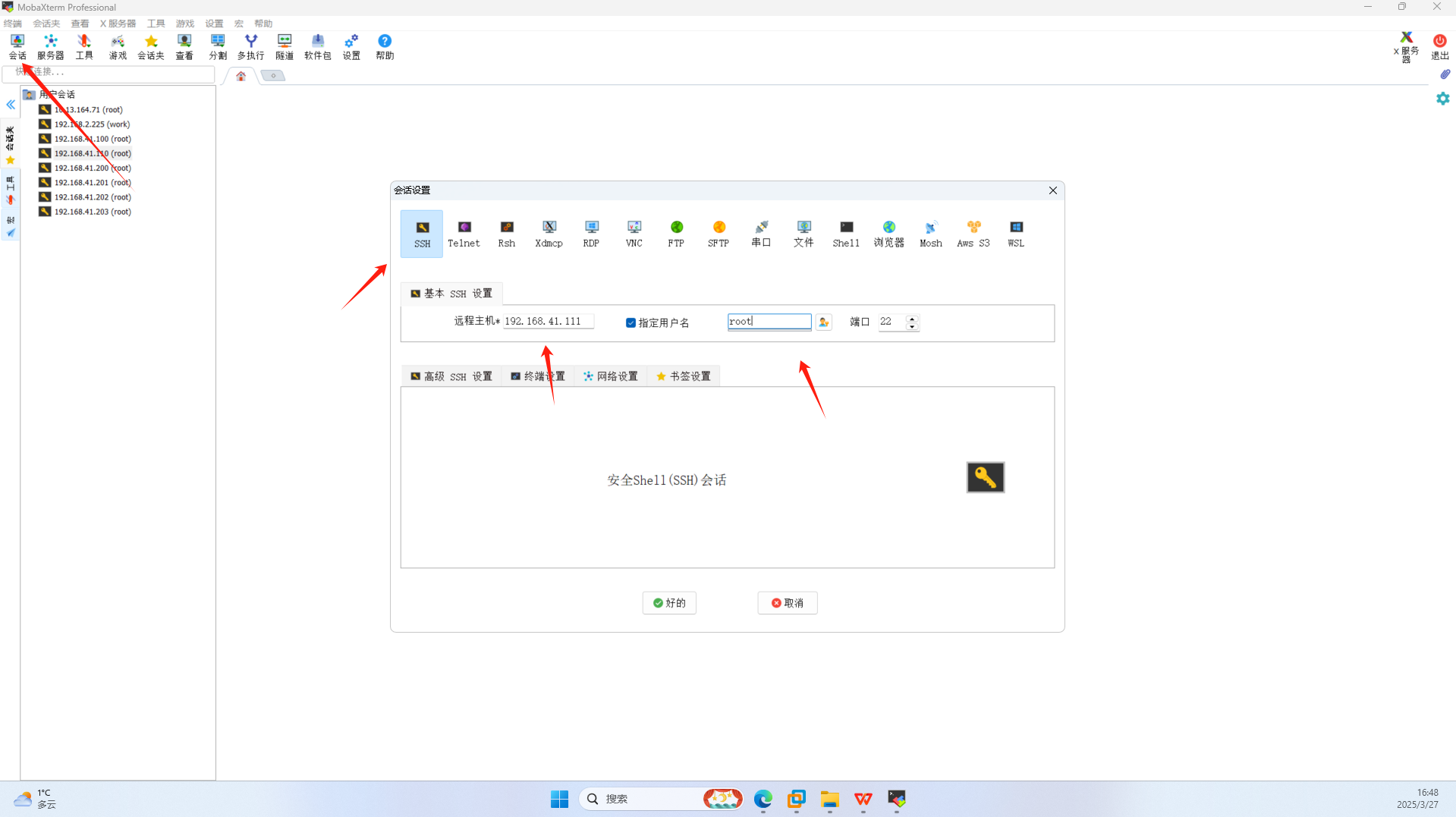
Task: Open the Windows Start button
Action: point(559,799)
